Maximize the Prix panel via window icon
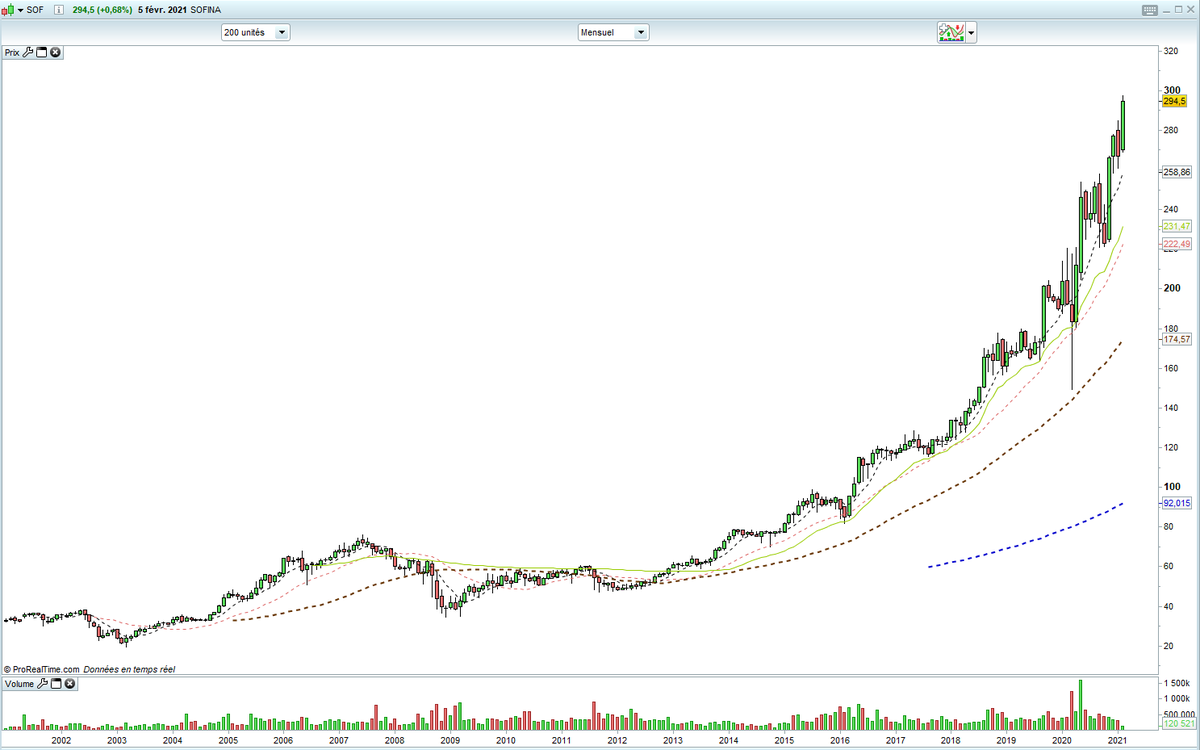The height and width of the screenshot is (750, 1200). pyautogui.click(x=42, y=52)
